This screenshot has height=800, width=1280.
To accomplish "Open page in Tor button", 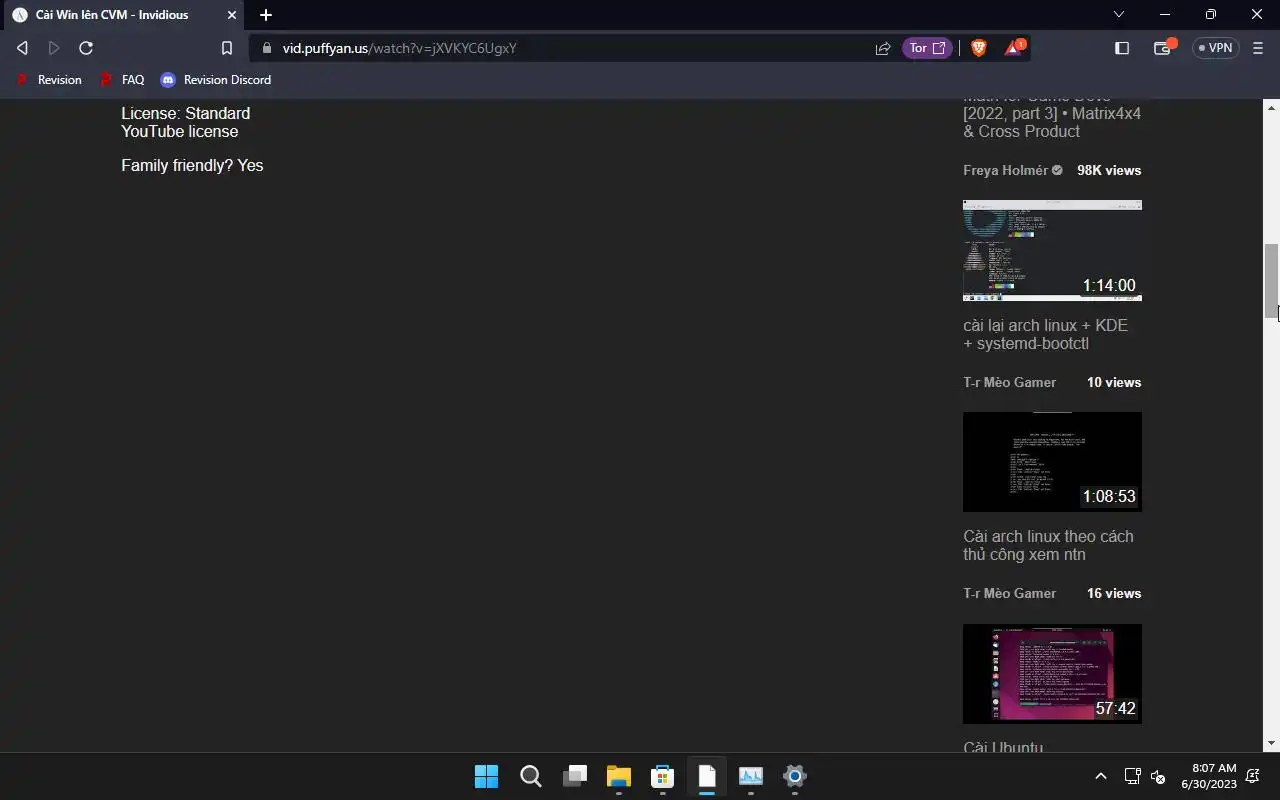I will tap(927, 48).
